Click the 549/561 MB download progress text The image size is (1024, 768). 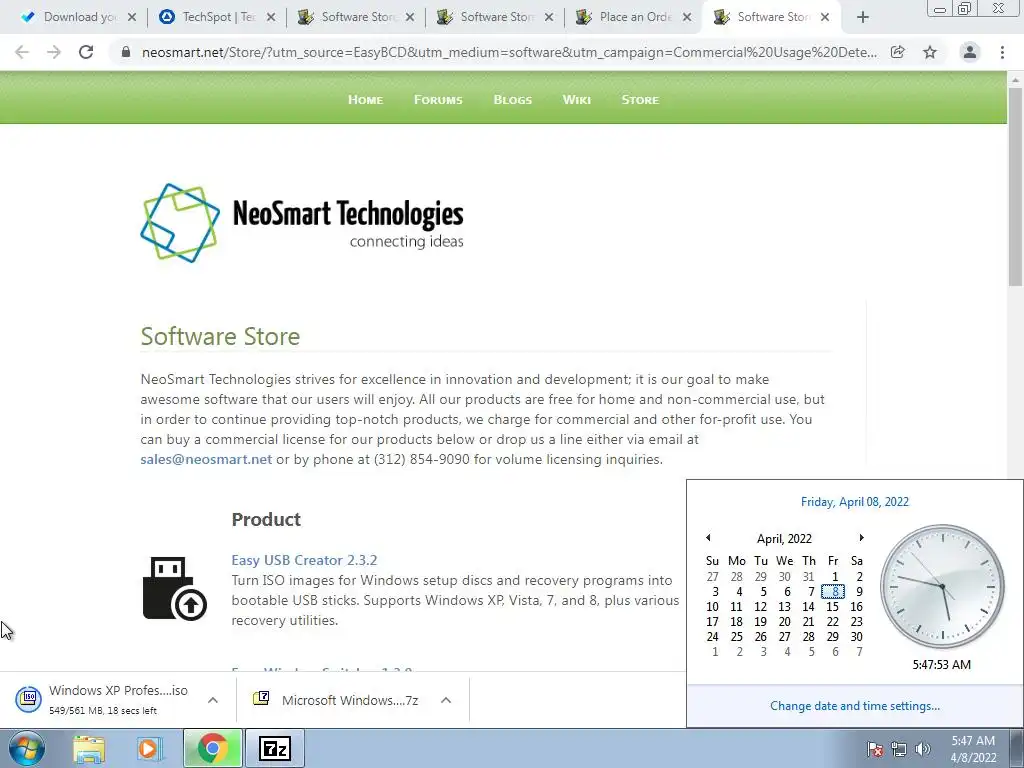103,711
